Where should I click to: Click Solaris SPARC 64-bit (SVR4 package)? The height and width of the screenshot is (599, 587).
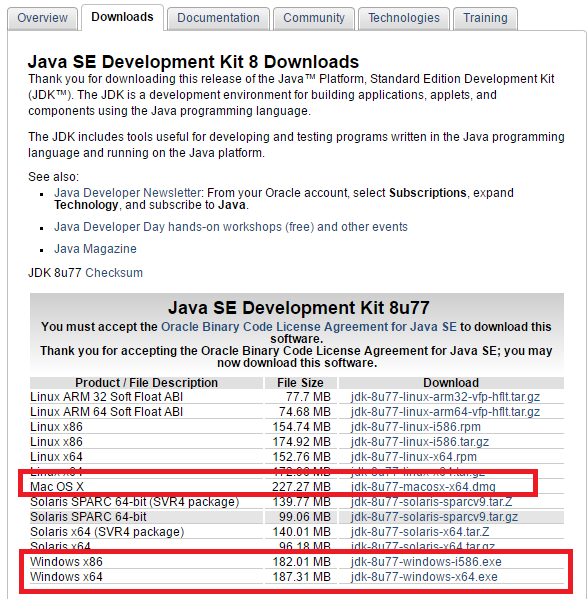[x=134, y=502]
